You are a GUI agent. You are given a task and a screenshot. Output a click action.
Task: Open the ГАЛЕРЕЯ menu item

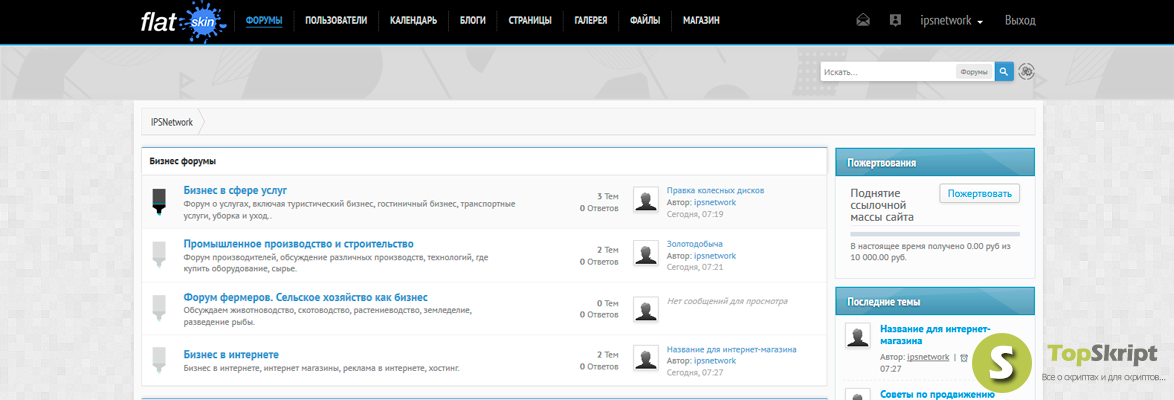pos(591,21)
